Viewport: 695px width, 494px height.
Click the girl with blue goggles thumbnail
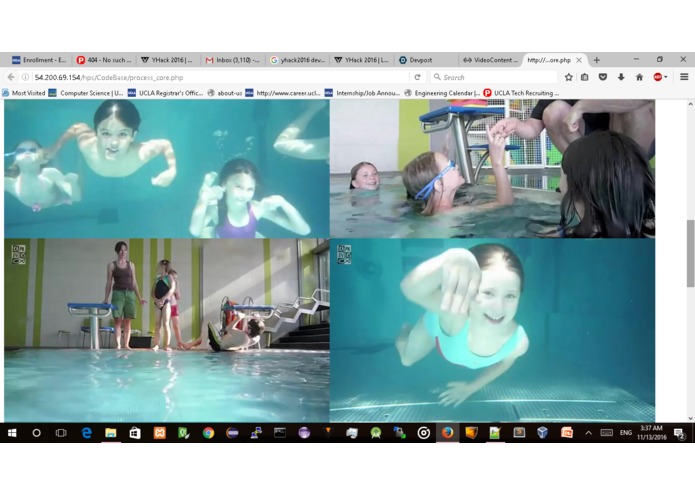tap(492, 169)
